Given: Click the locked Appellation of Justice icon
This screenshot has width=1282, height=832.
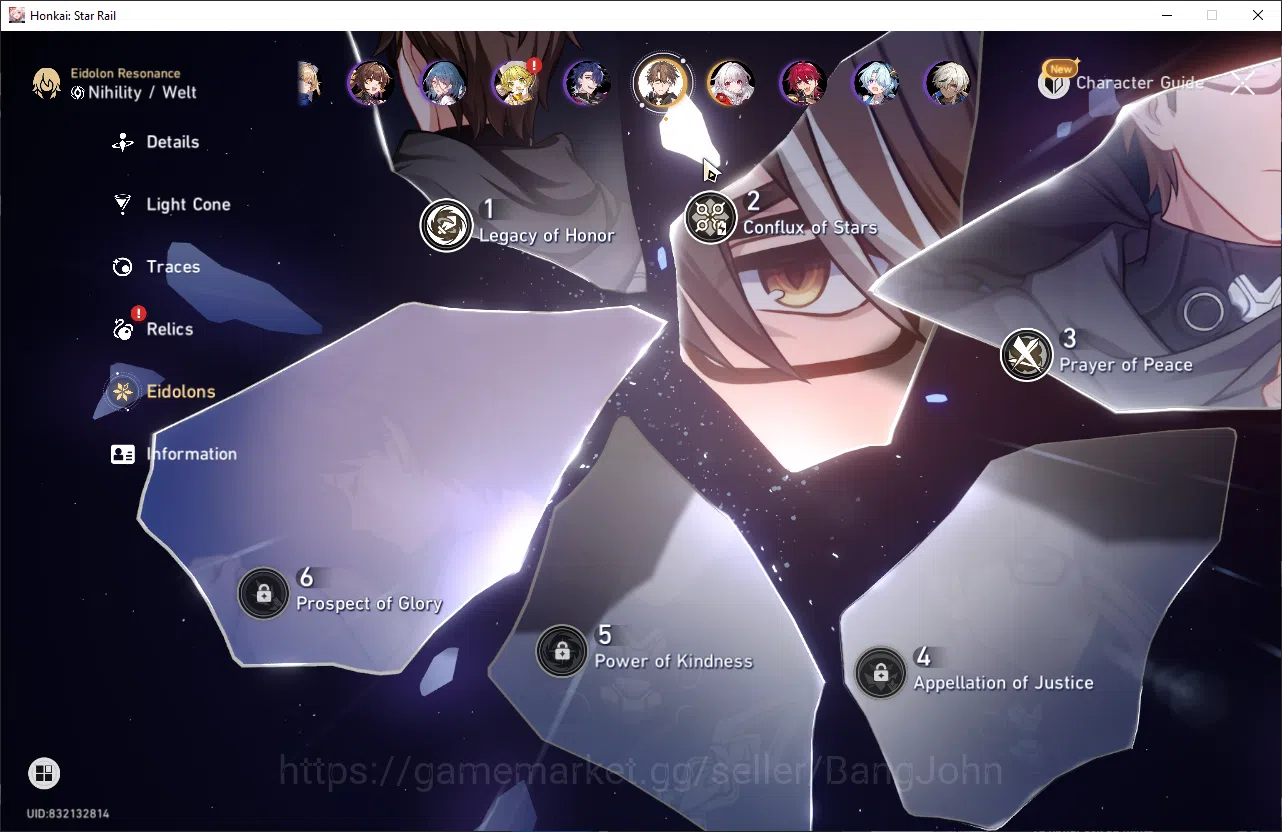Looking at the screenshot, I should coord(881,673).
